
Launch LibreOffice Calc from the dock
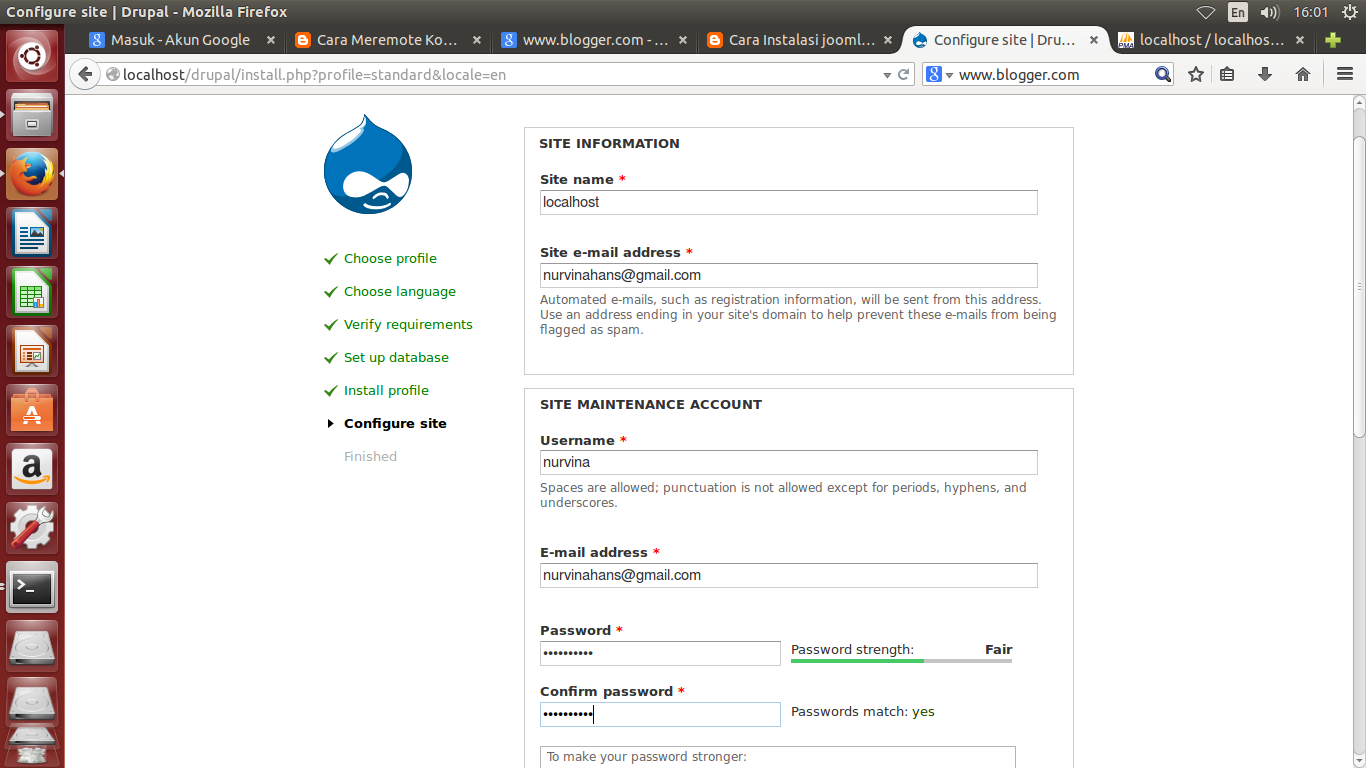pos(32,292)
